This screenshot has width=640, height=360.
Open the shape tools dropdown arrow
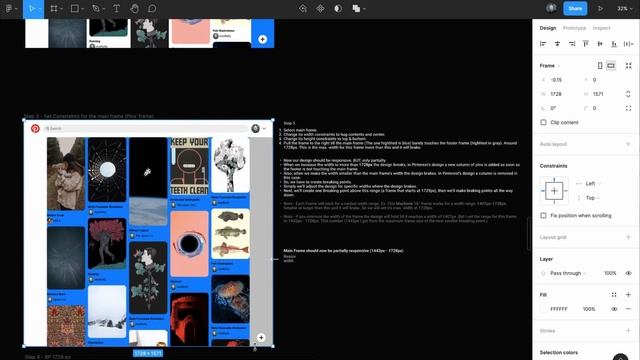[83, 9]
